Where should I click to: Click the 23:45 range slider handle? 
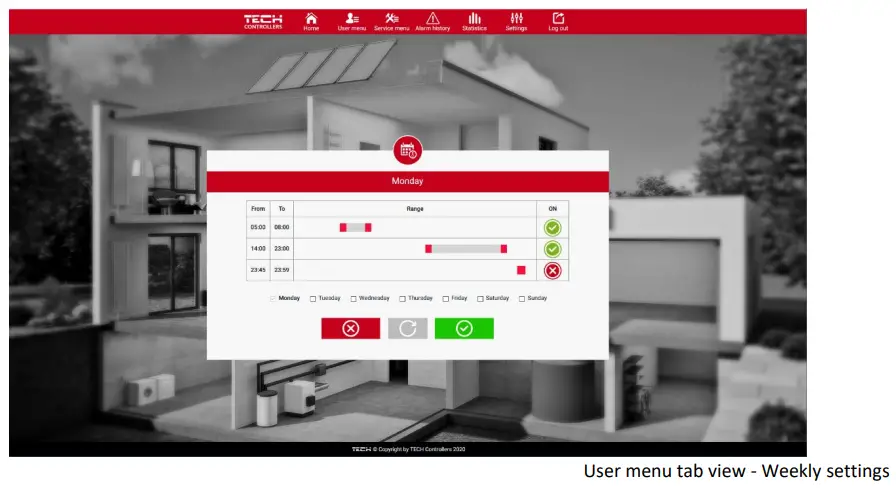pos(521,270)
